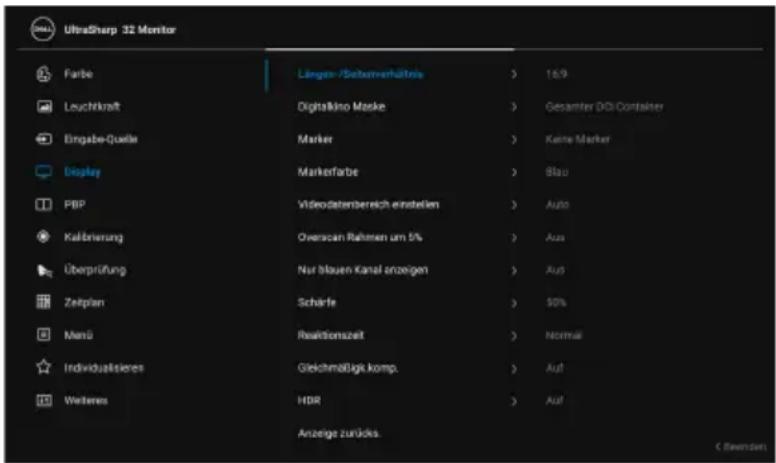Select the Farbe palette icon
The width and height of the screenshot is (776, 463).
click(44, 74)
